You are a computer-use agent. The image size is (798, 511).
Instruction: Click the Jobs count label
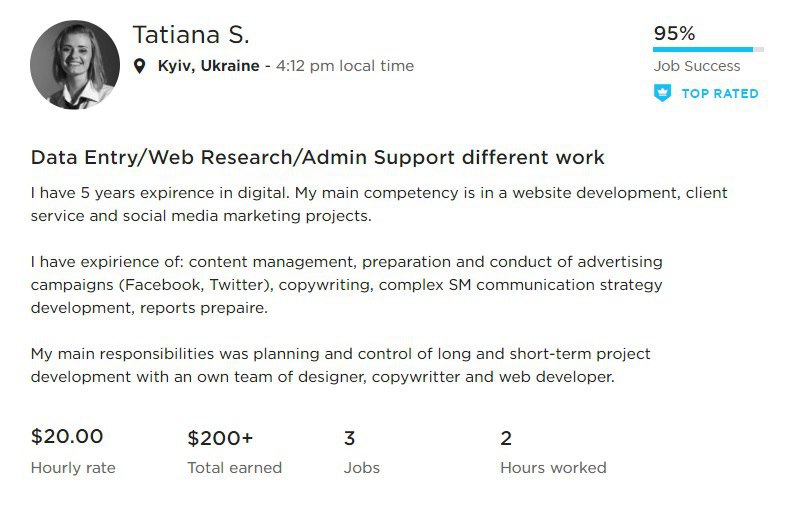coord(361,467)
